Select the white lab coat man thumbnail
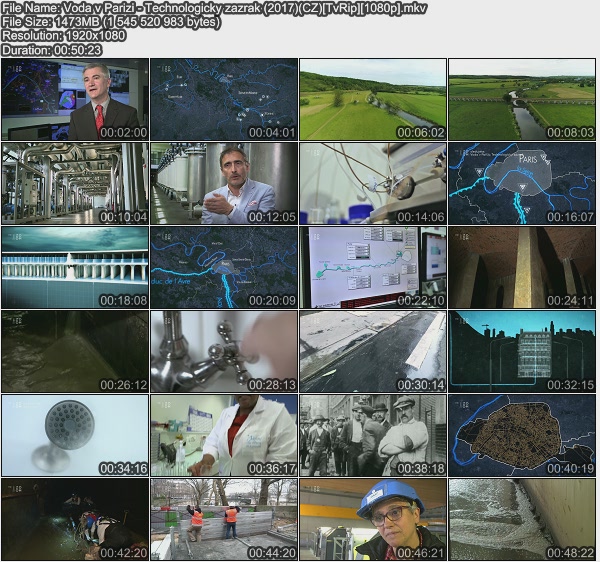The width and height of the screenshot is (600, 562). tap(224, 435)
